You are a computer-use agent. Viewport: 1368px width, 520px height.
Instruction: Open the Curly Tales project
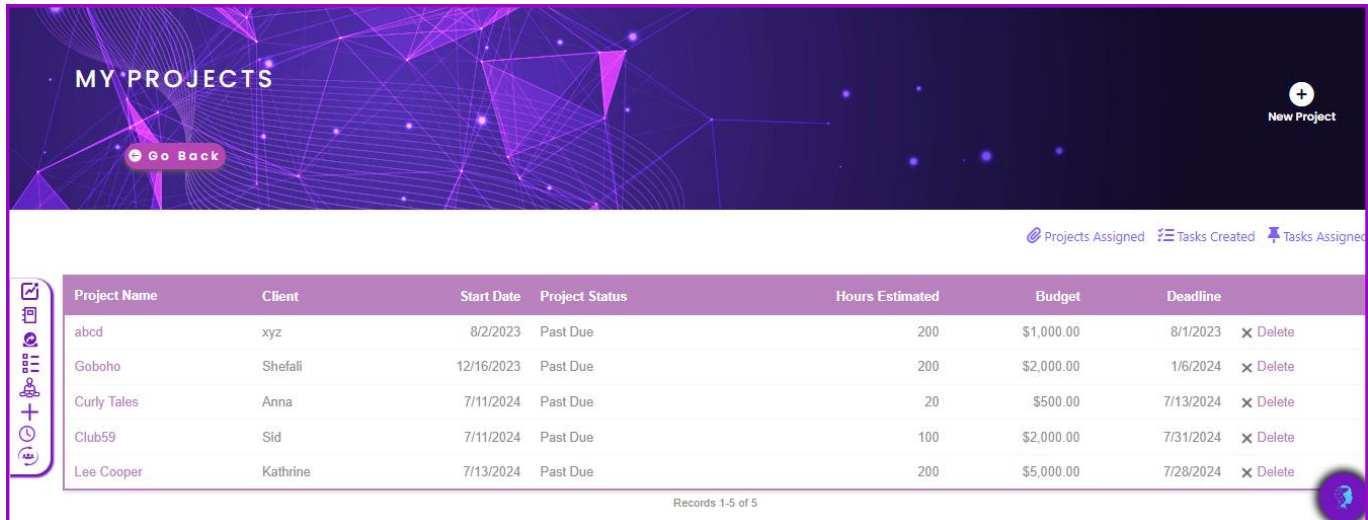tap(106, 402)
